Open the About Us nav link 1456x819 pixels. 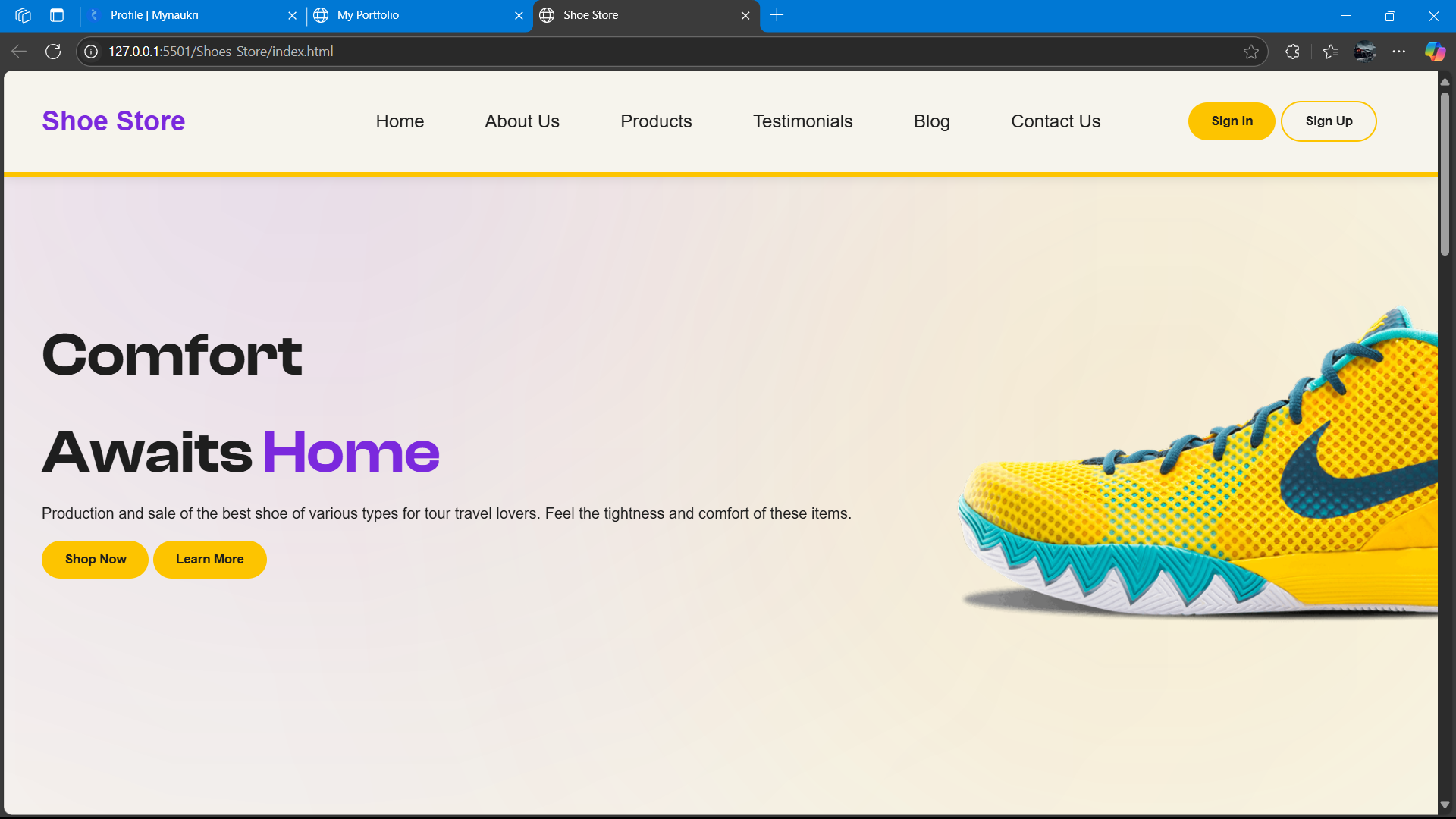tap(522, 121)
